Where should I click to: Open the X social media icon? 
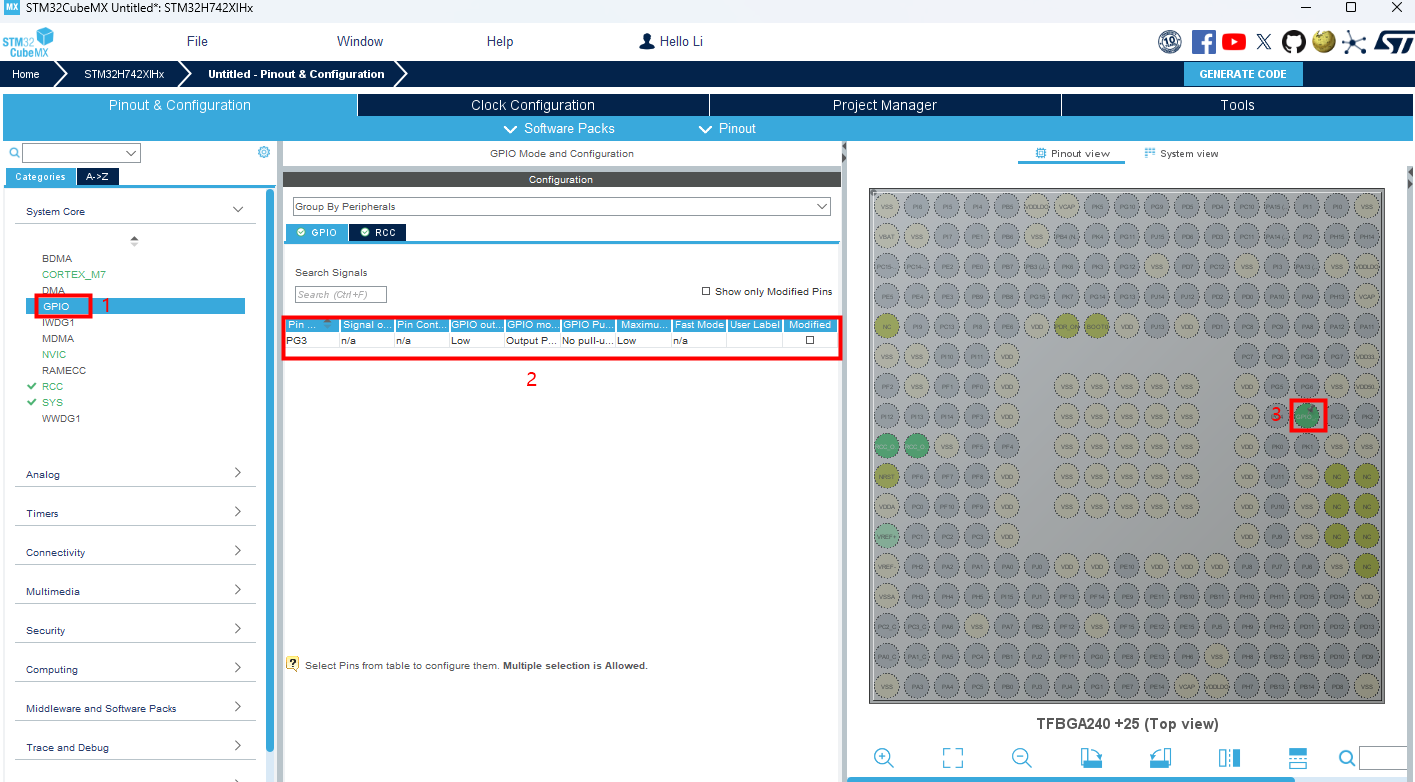pos(1264,41)
